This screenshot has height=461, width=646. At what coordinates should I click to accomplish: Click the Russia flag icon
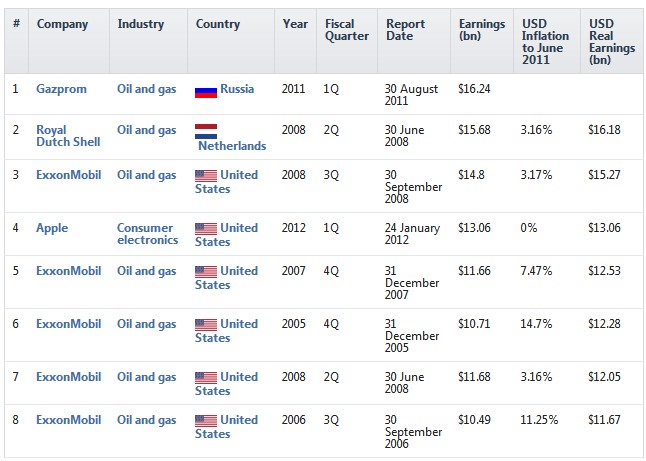pyautogui.click(x=205, y=90)
